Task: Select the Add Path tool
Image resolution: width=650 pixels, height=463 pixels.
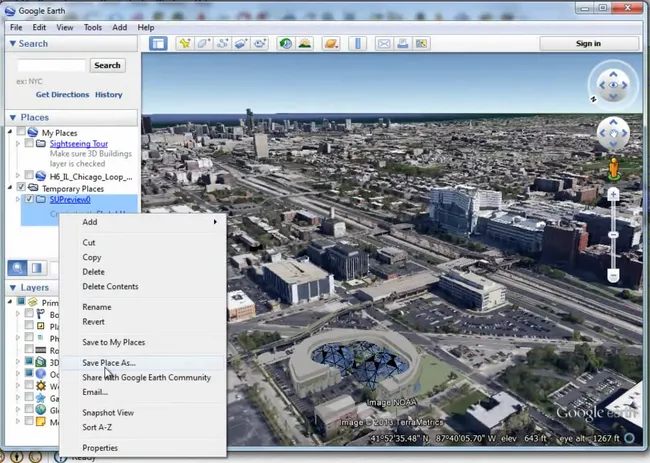Action: tap(222, 44)
